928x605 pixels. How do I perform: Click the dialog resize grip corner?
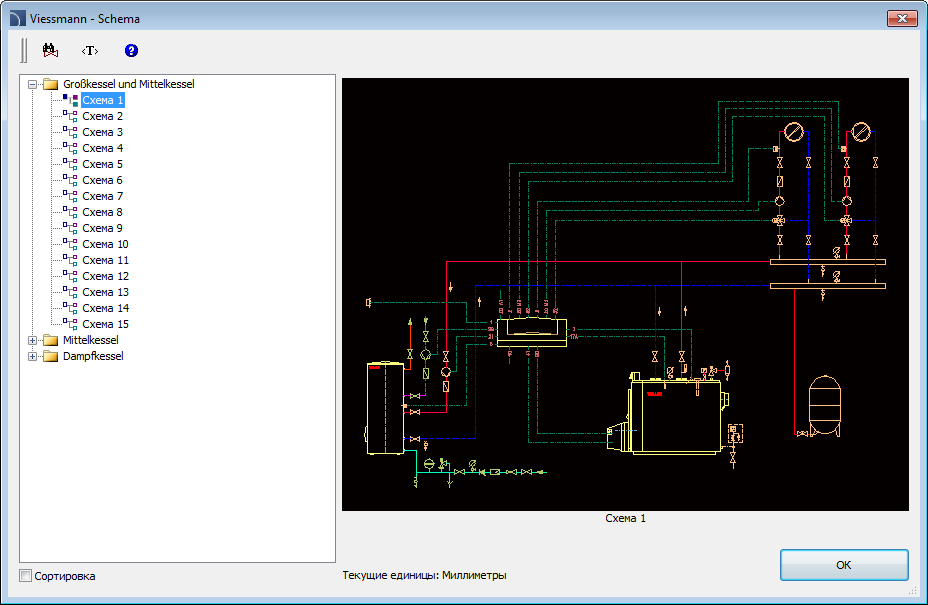tap(911, 590)
